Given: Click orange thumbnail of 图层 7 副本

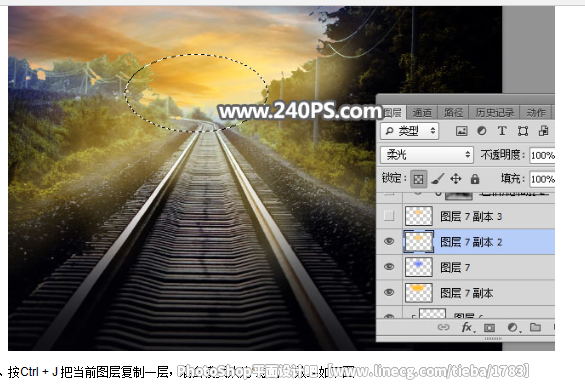Looking at the screenshot, I should point(419,293).
